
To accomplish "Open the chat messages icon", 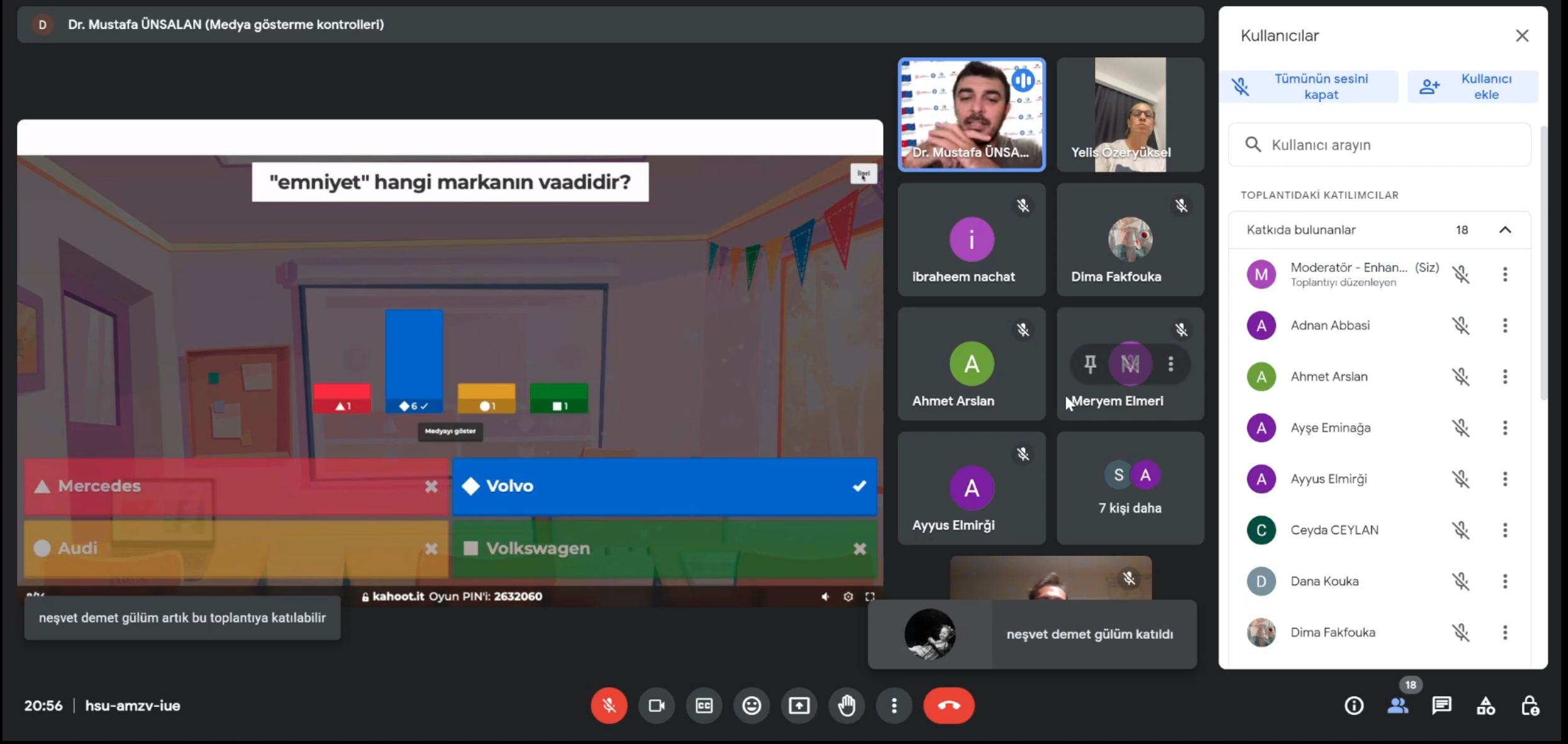I will coord(1441,706).
